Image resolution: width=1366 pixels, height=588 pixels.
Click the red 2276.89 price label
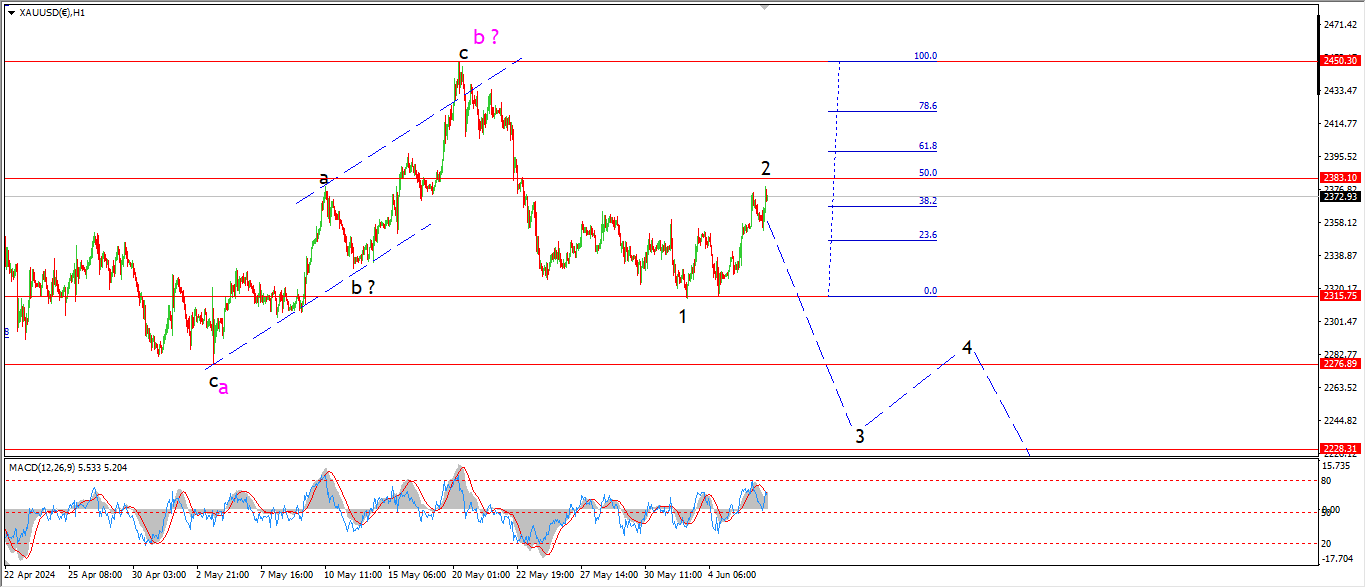tap(1340, 364)
